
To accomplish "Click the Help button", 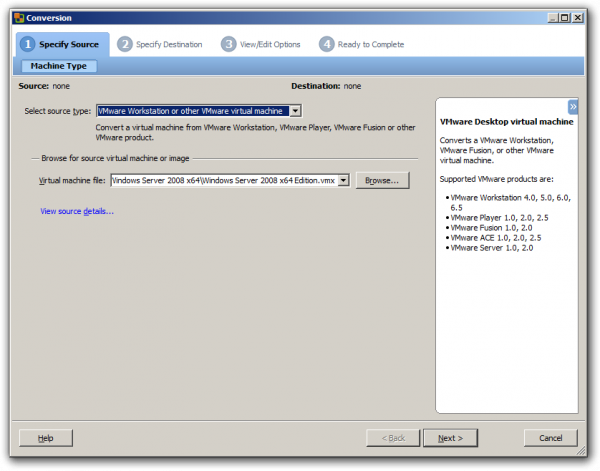I will click(x=46, y=438).
